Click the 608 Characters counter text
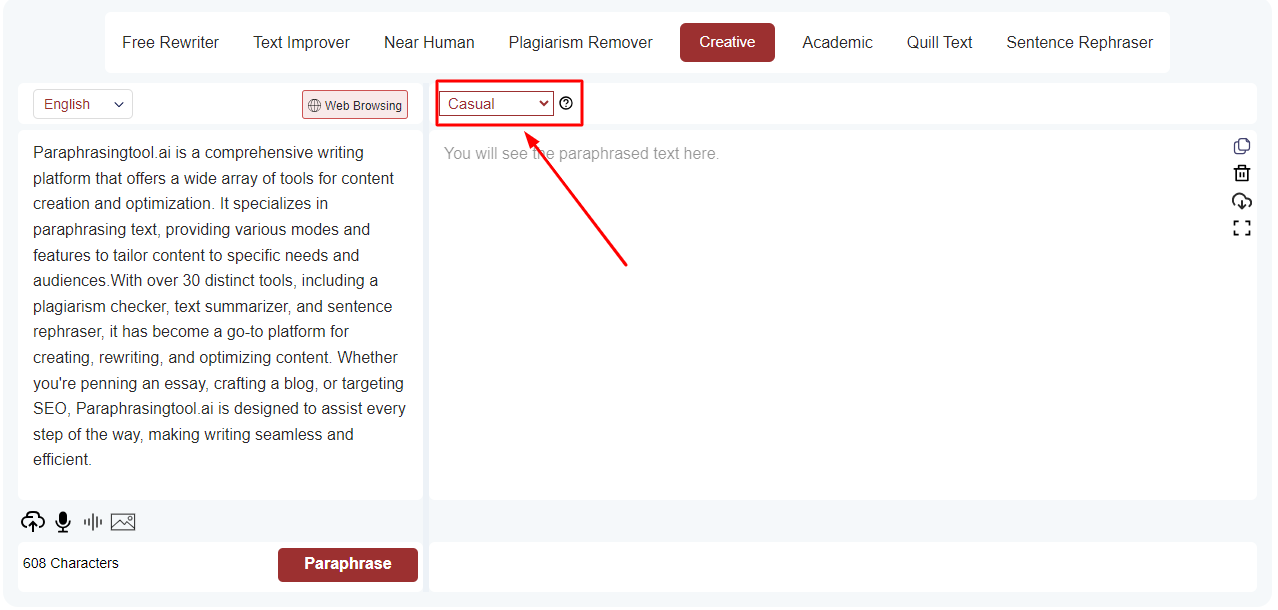The width and height of the screenshot is (1278, 610). [71, 563]
